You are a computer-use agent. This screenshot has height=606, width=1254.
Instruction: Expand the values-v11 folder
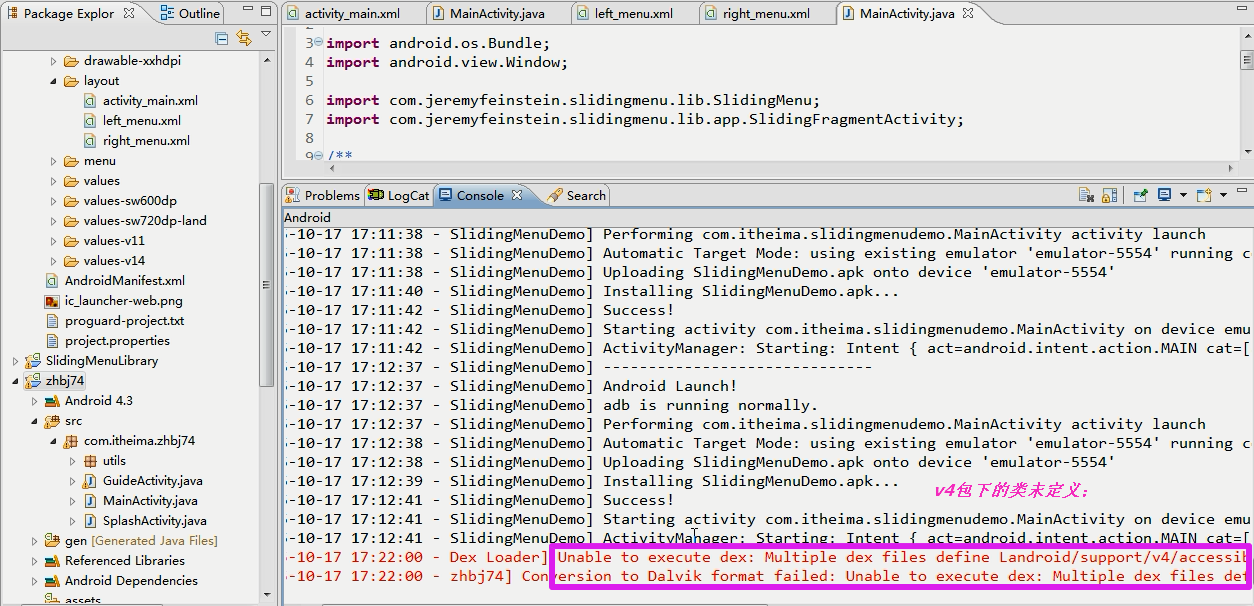pyautogui.click(x=54, y=241)
